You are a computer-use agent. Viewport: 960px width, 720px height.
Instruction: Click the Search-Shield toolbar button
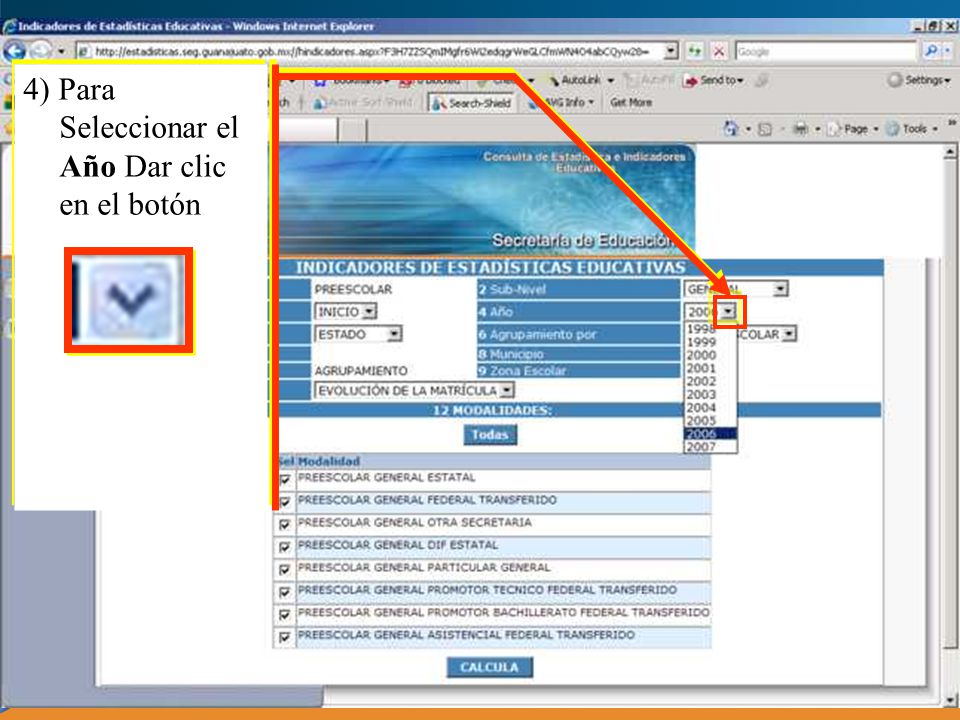471,103
